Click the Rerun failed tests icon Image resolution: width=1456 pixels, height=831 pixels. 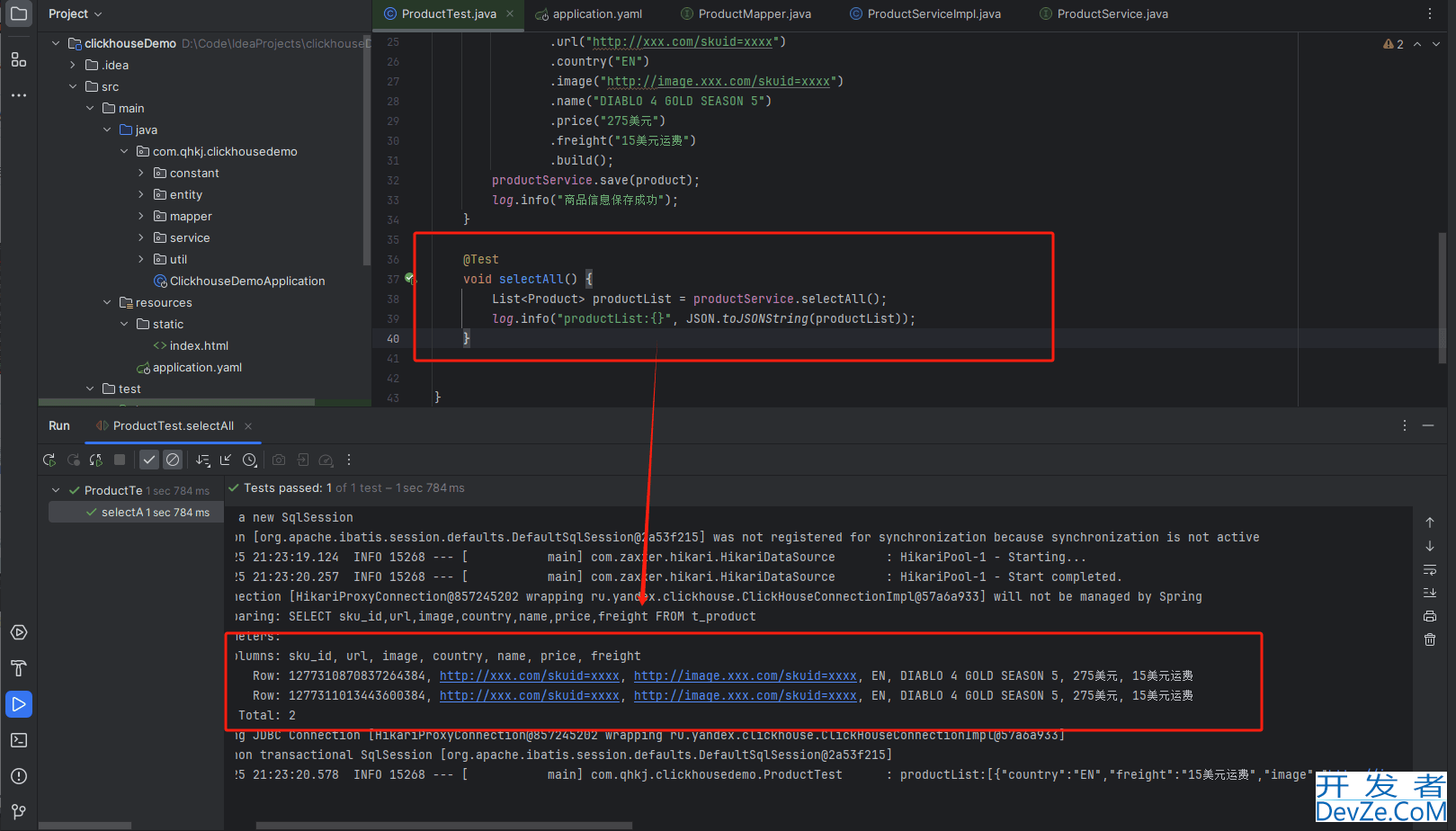tap(74, 460)
